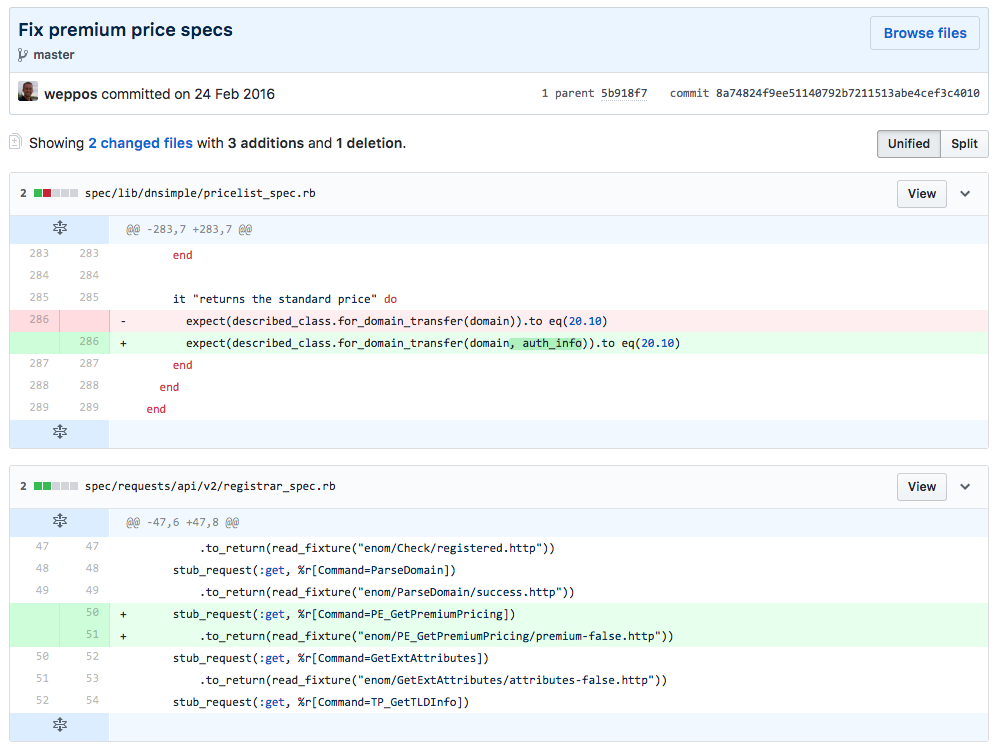The height and width of the screenshot is (750, 998).
Task: Click the branch icon next to master
Action: tap(23, 55)
